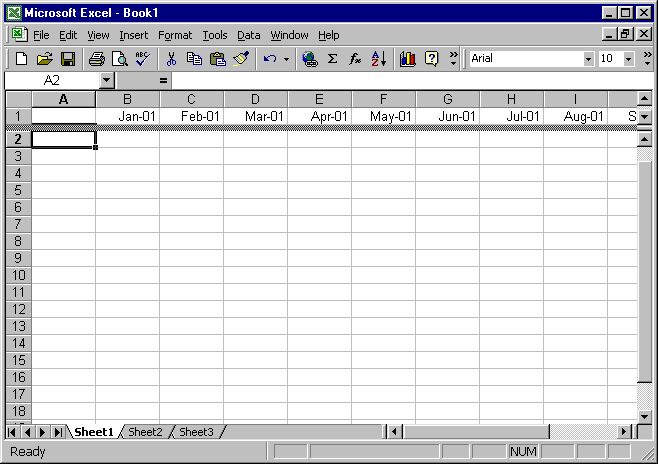Viewport: 658px width, 464px height.
Task: Open Print Preview
Action: 120,59
